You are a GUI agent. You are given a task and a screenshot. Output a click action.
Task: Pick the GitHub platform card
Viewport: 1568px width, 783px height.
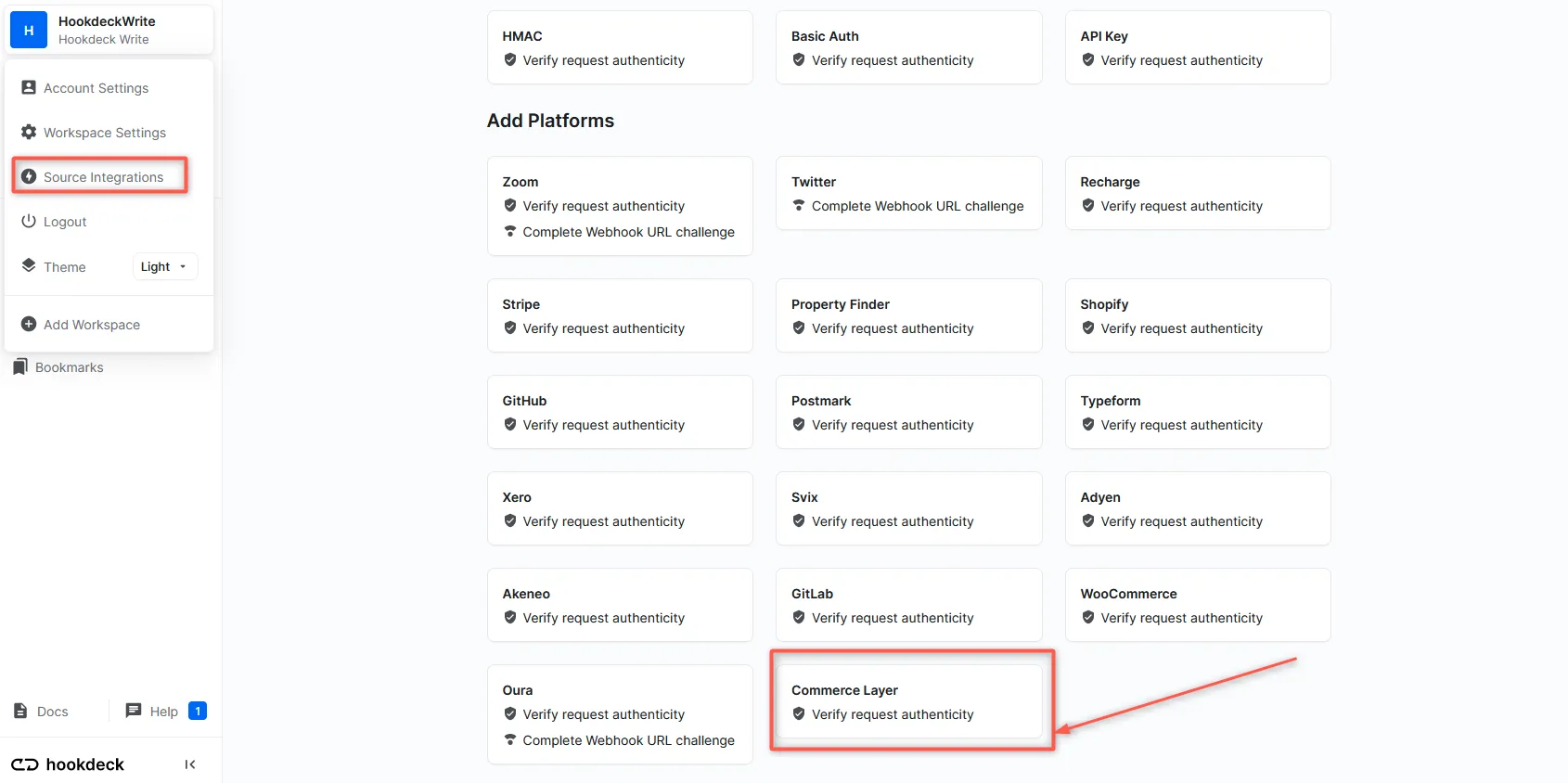(620, 412)
